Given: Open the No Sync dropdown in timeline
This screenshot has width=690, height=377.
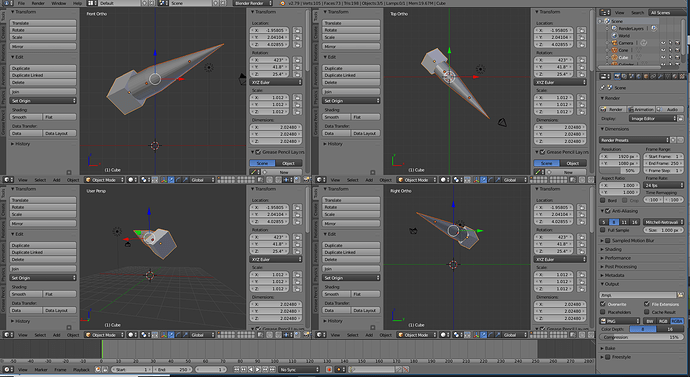Looking at the screenshot, I should [299, 370].
